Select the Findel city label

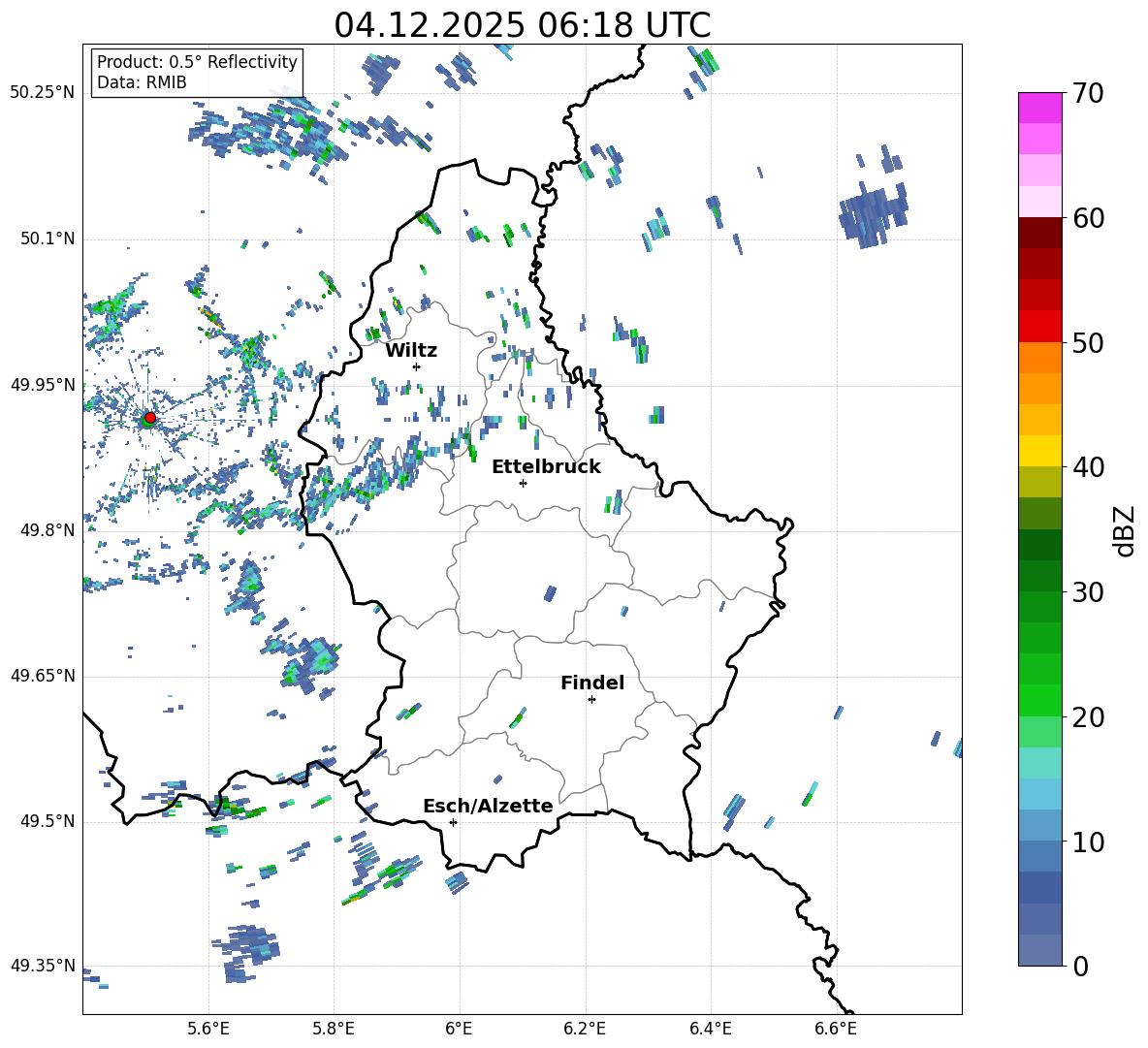tap(591, 683)
